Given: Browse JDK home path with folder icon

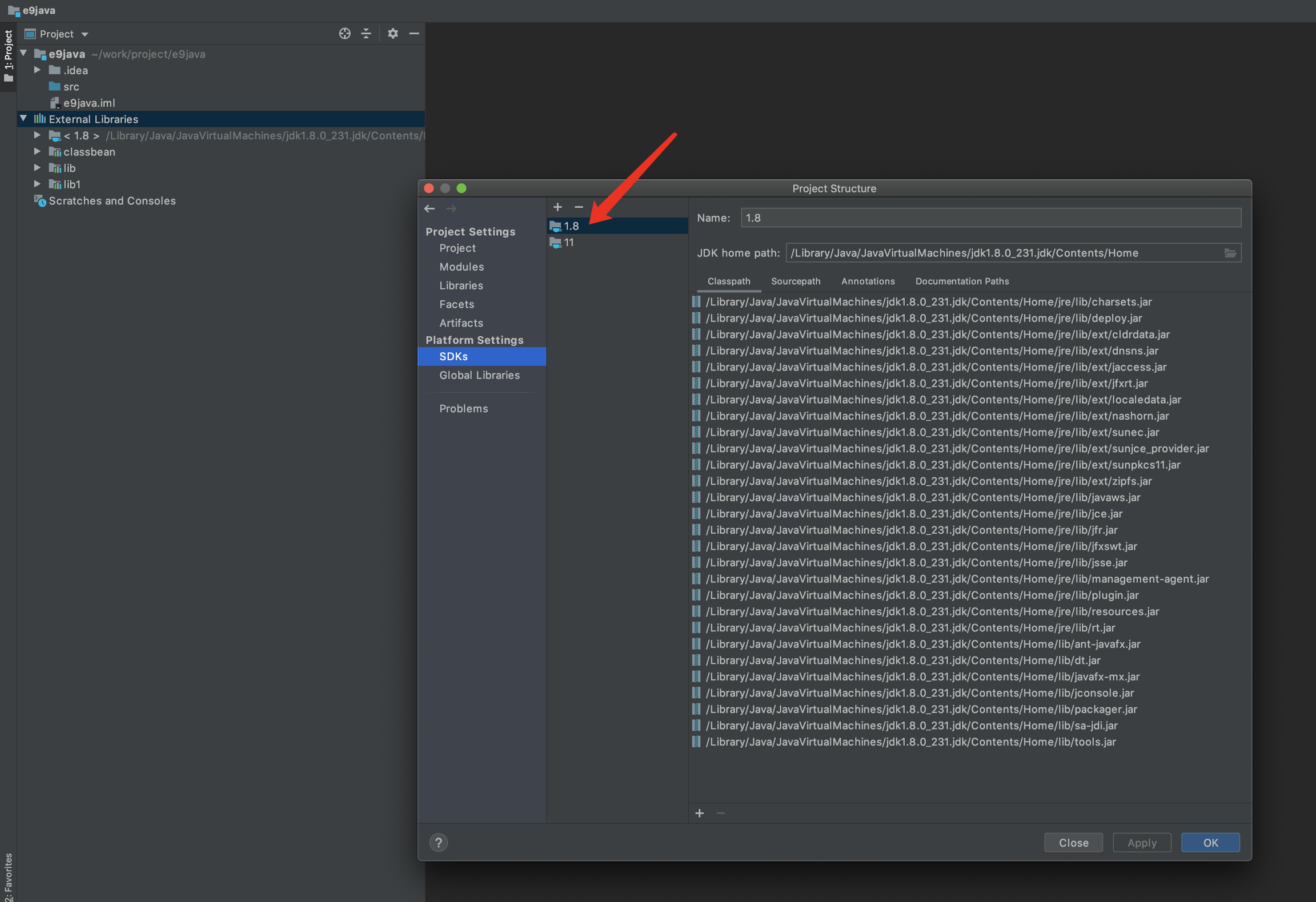Looking at the screenshot, I should coord(1230,253).
